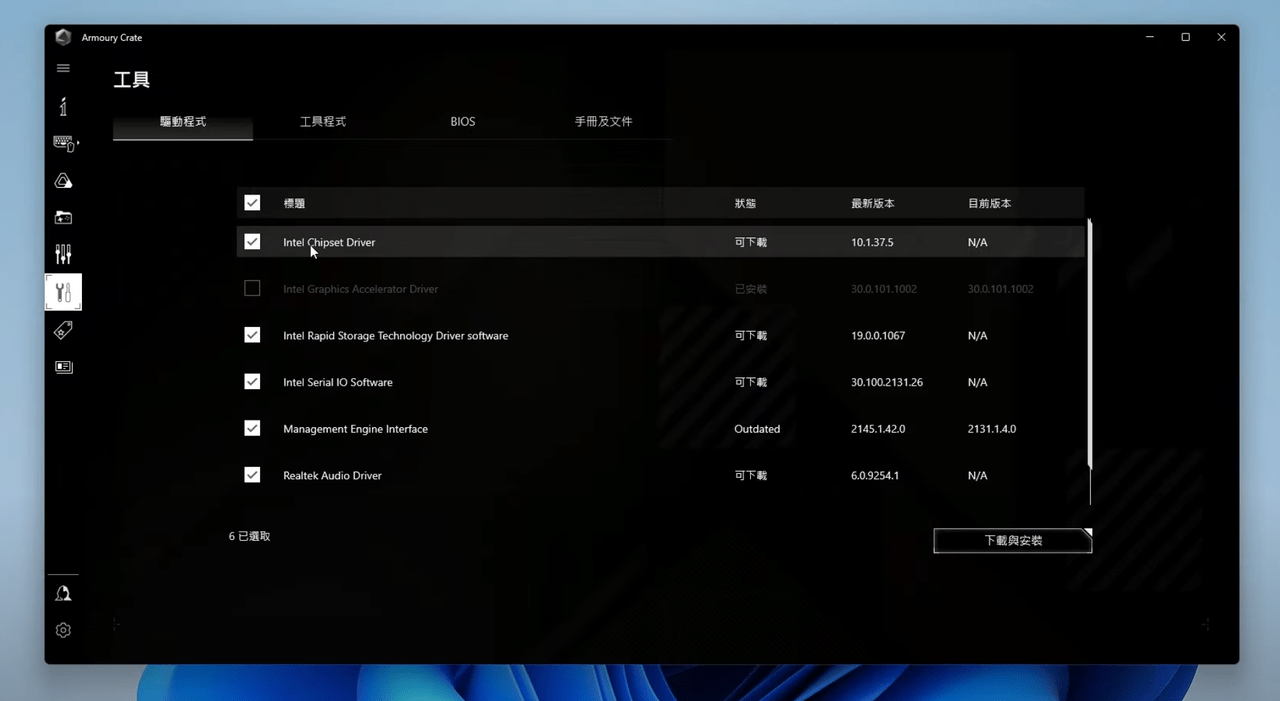Click the 狀態 column header
This screenshot has height=701, width=1280.
745,203
